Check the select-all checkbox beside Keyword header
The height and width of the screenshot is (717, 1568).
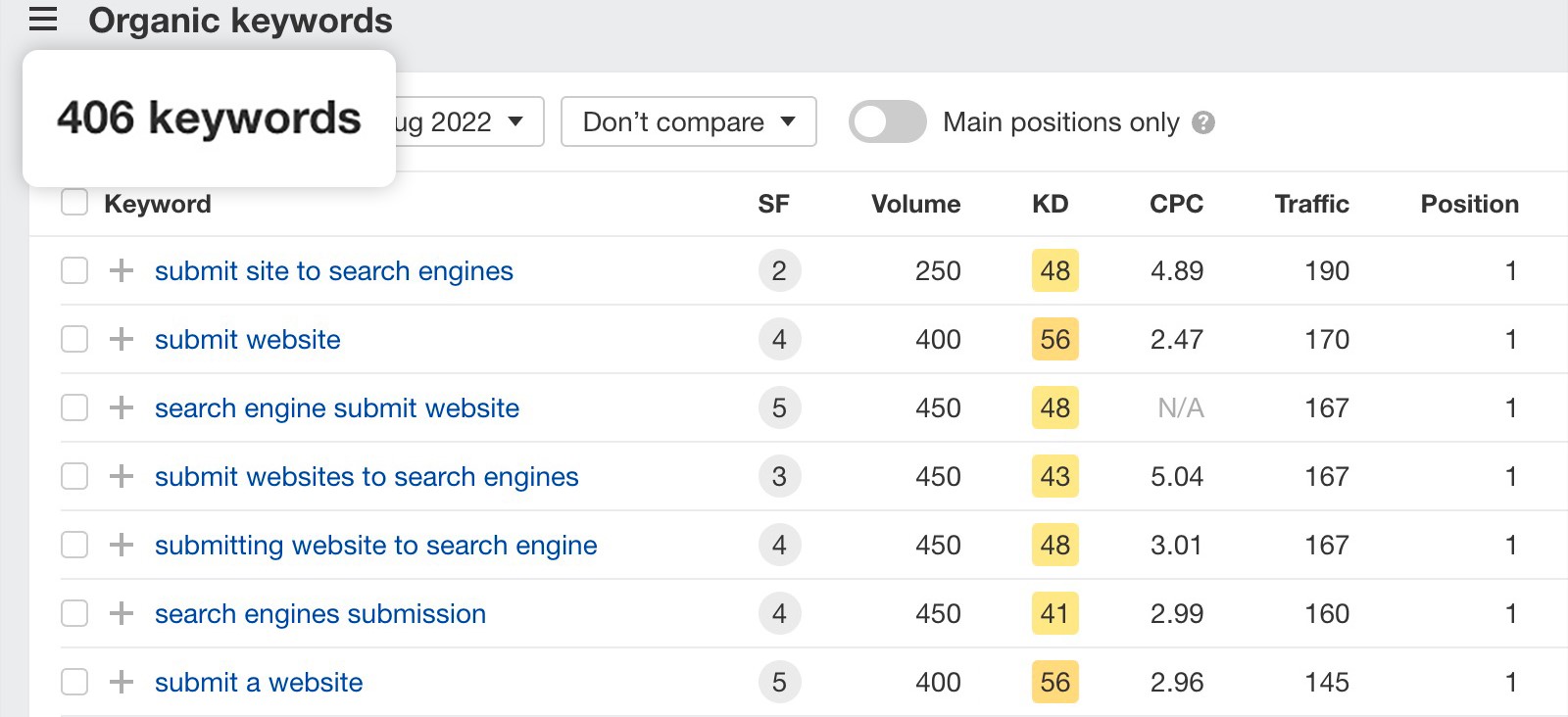point(74,203)
